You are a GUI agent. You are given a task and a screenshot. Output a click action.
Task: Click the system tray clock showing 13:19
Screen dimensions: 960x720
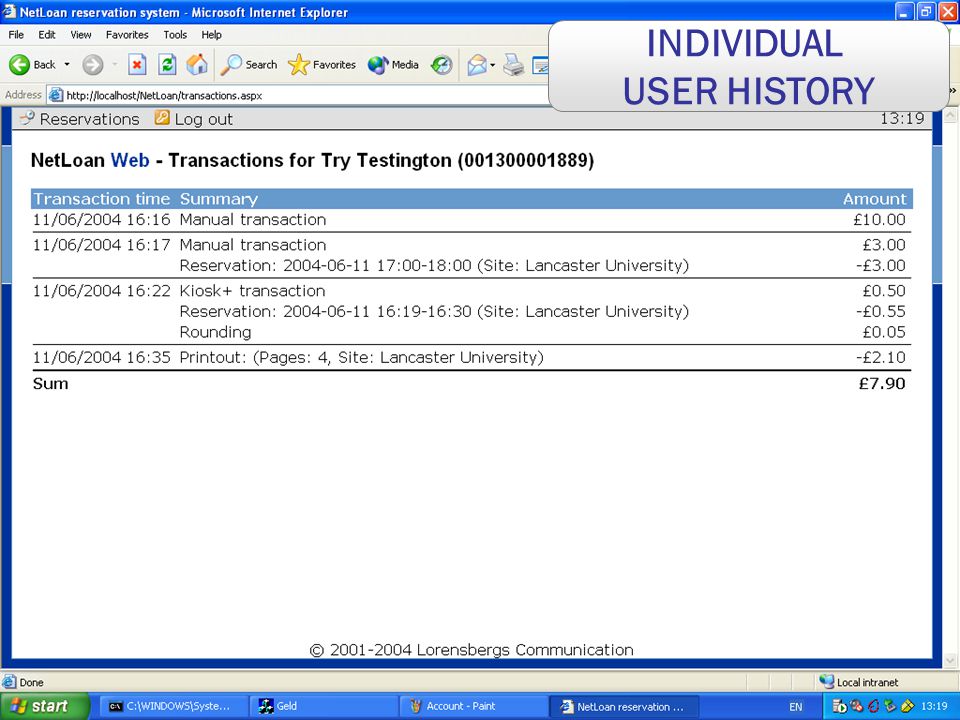tap(934, 707)
